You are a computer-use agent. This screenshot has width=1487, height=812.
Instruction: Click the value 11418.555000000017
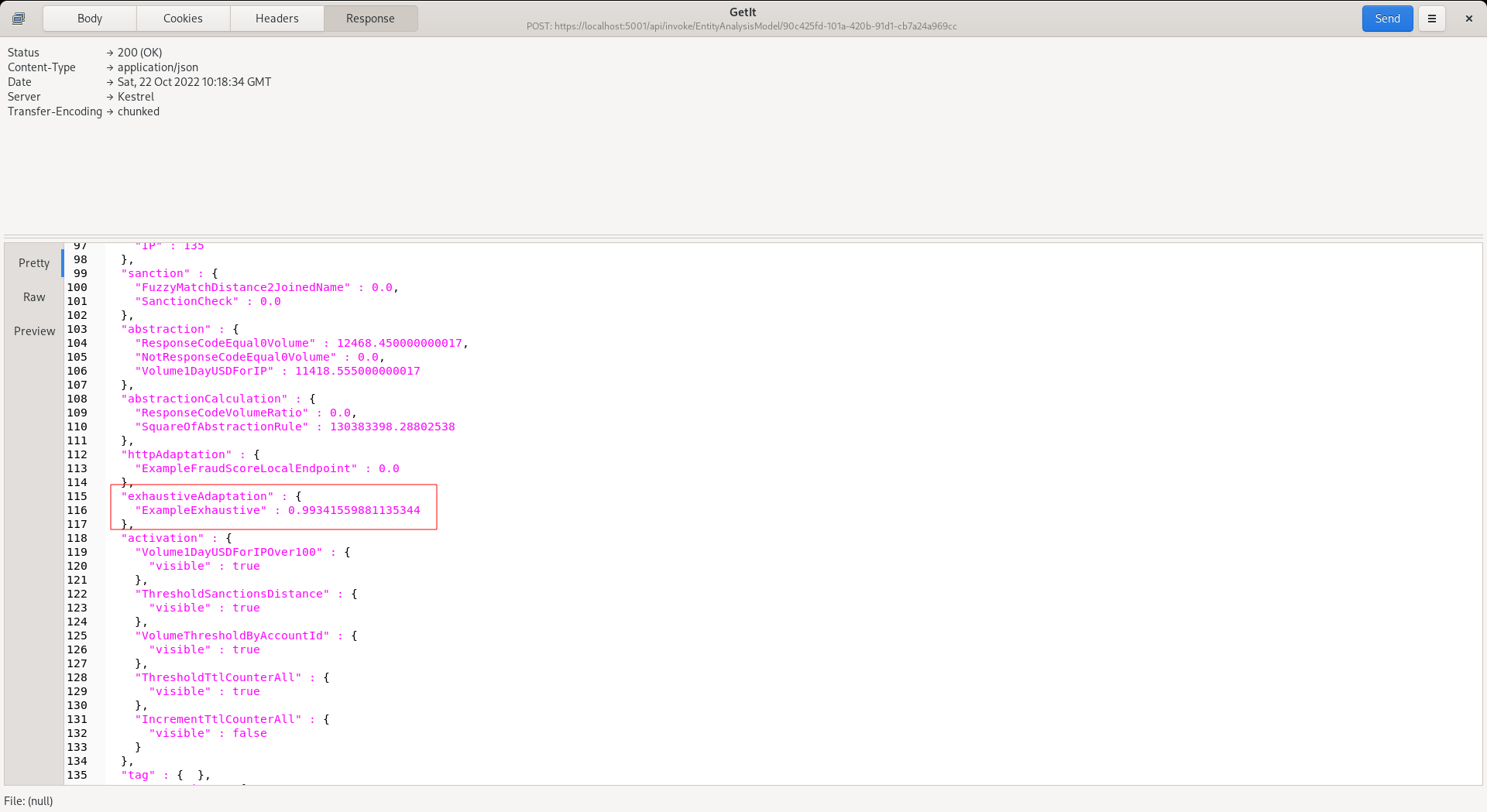[358, 371]
